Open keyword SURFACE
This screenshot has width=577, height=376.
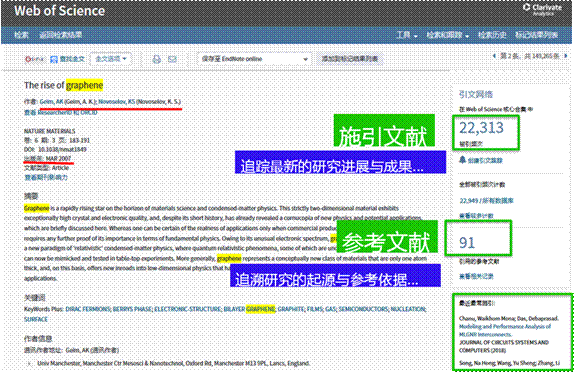click(x=36, y=319)
